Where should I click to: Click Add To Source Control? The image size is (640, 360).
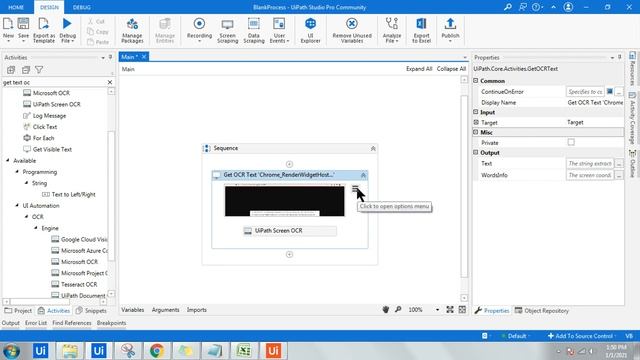point(581,336)
